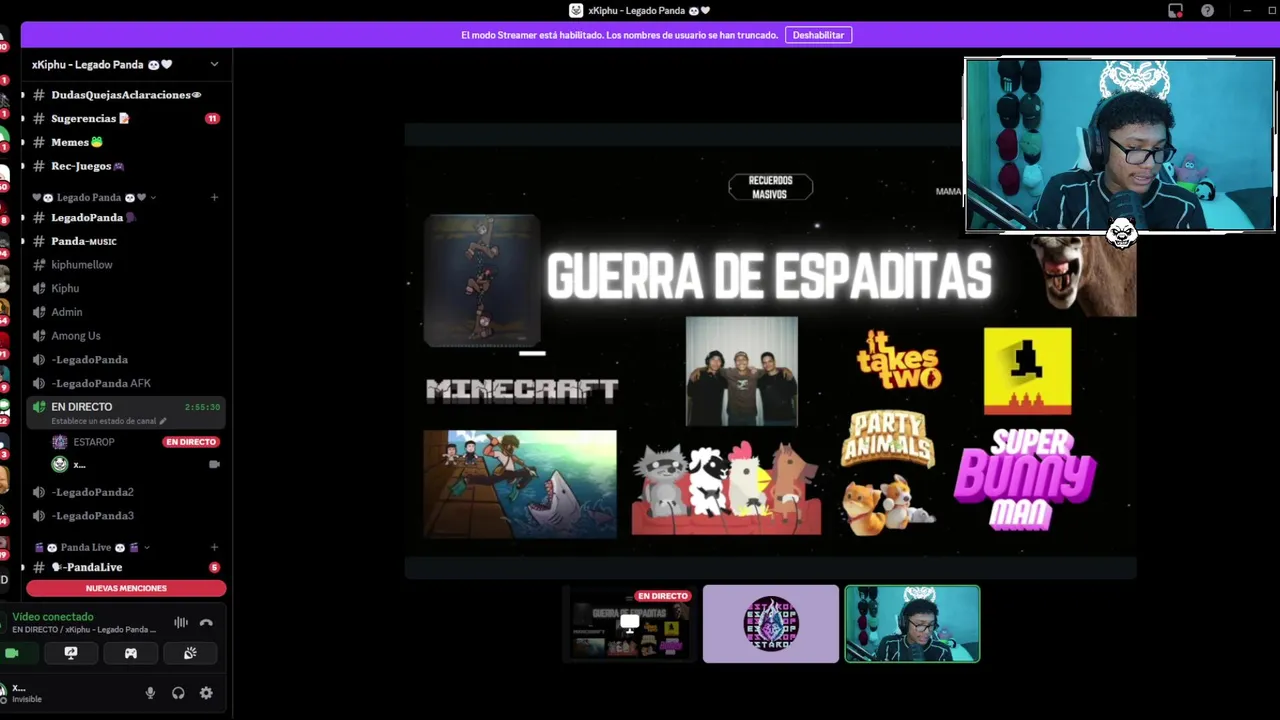This screenshot has width=1280, height=720.
Task: Disable streamer mode with the Deshabilitar button
Action: 818,35
